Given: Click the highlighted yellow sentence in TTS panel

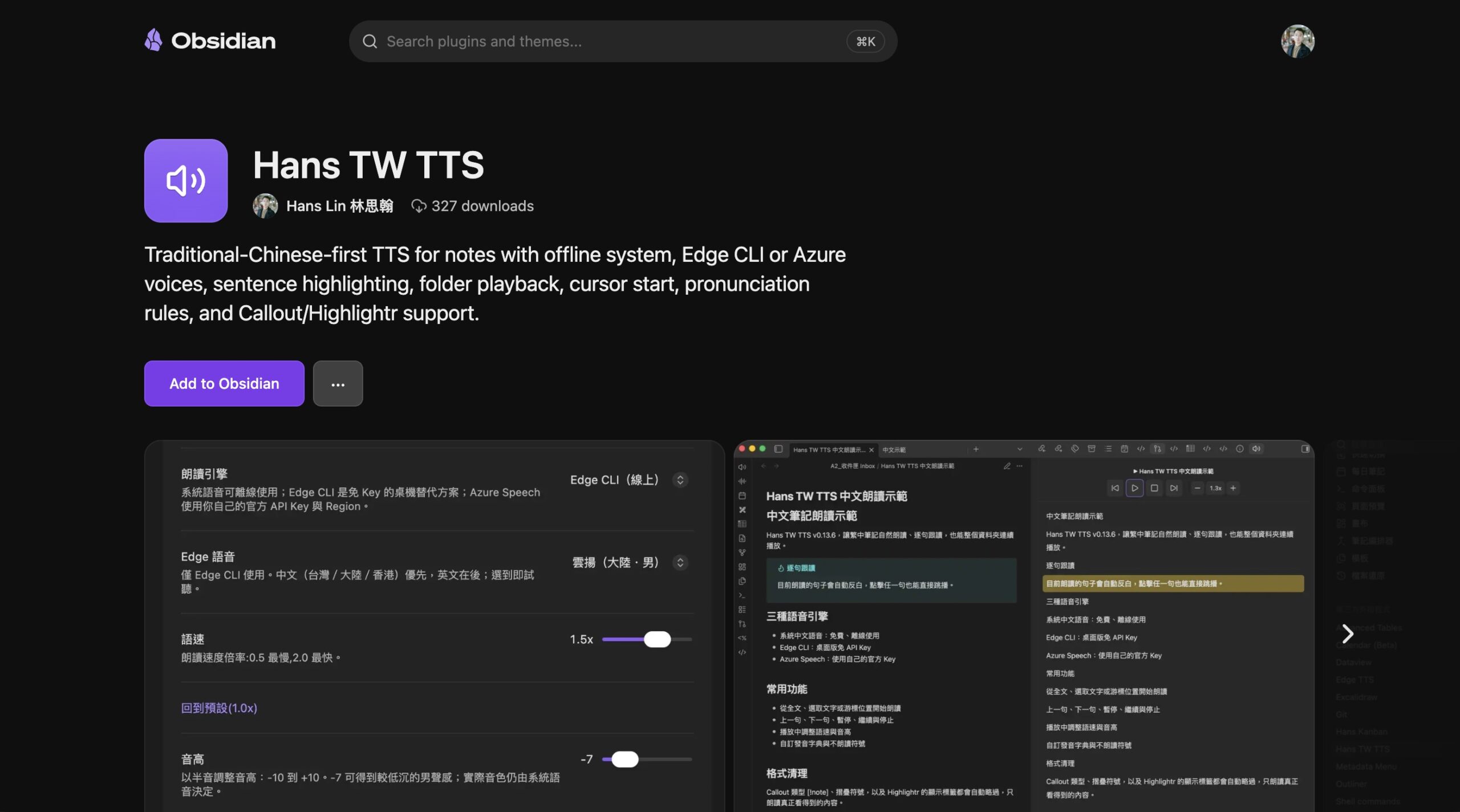Looking at the screenshot, I should pyautogui.click(x=1173, y=583).
